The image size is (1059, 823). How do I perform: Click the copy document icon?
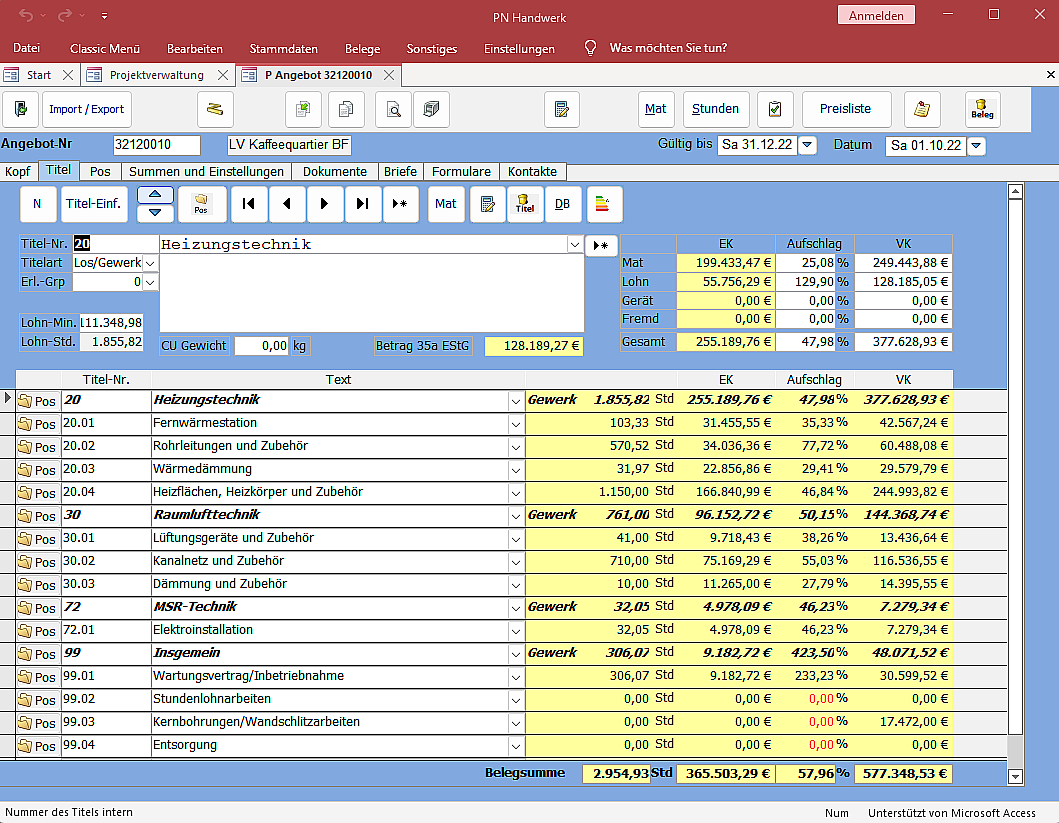(347, 109)
